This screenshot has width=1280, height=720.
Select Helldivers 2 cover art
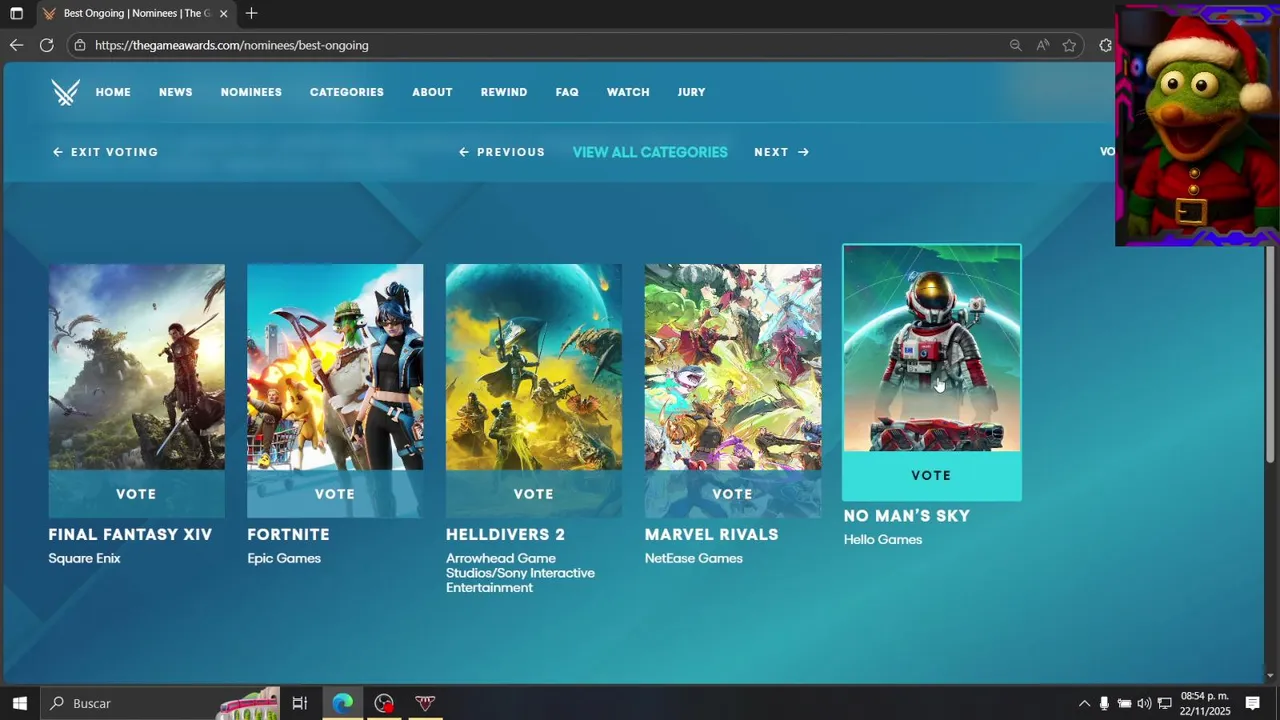pyautogui.click(x=533, y=367)
